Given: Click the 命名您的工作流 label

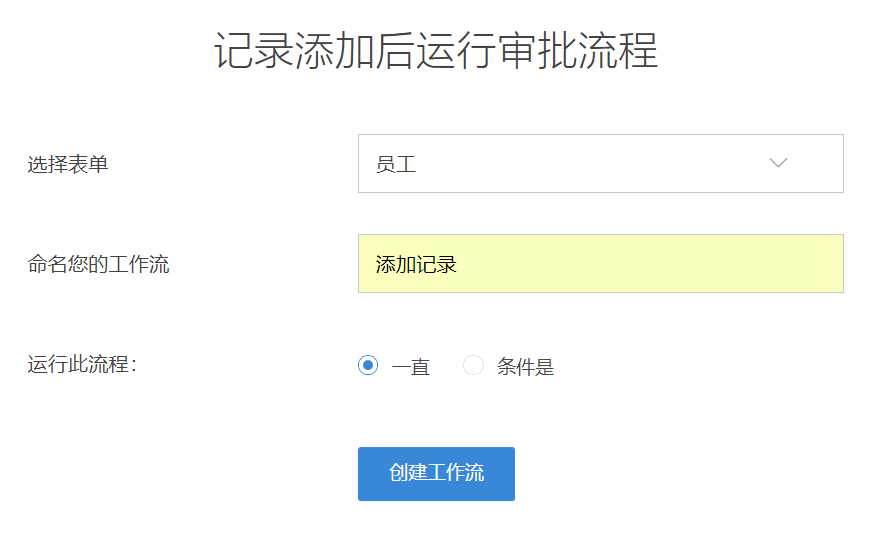Looking at the screenshot, I should tap(98, 265).
